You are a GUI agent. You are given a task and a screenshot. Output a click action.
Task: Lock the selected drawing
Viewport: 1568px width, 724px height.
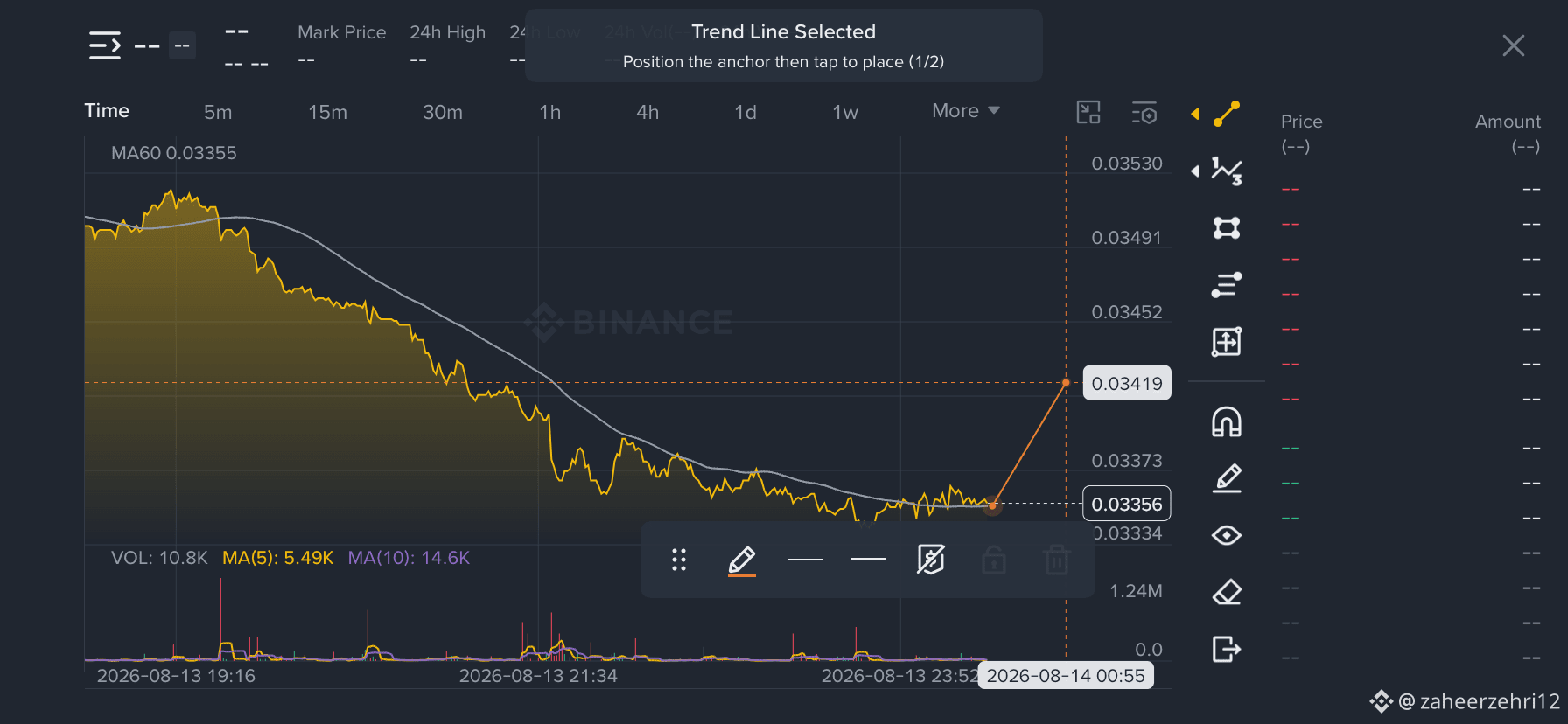coord(994,560)
